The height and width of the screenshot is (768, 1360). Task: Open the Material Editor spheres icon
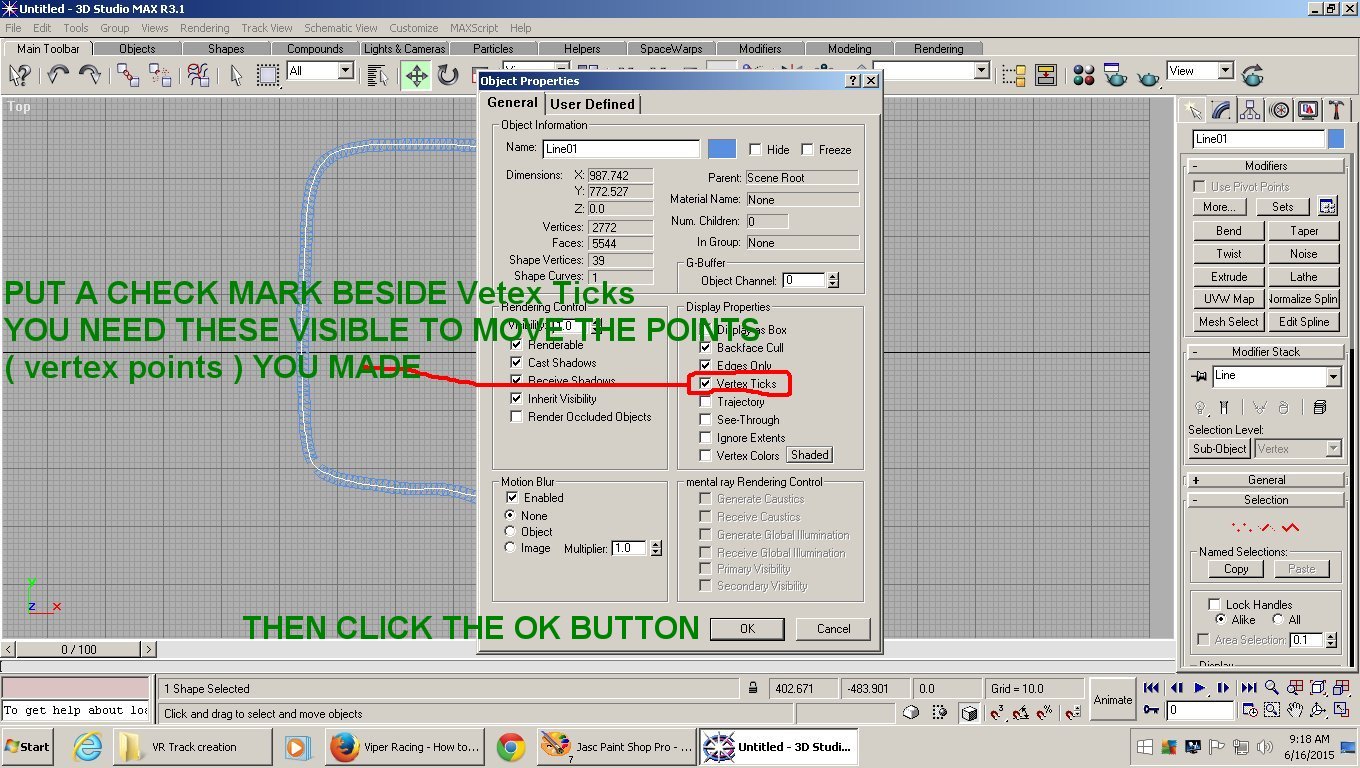point(1084,75)
